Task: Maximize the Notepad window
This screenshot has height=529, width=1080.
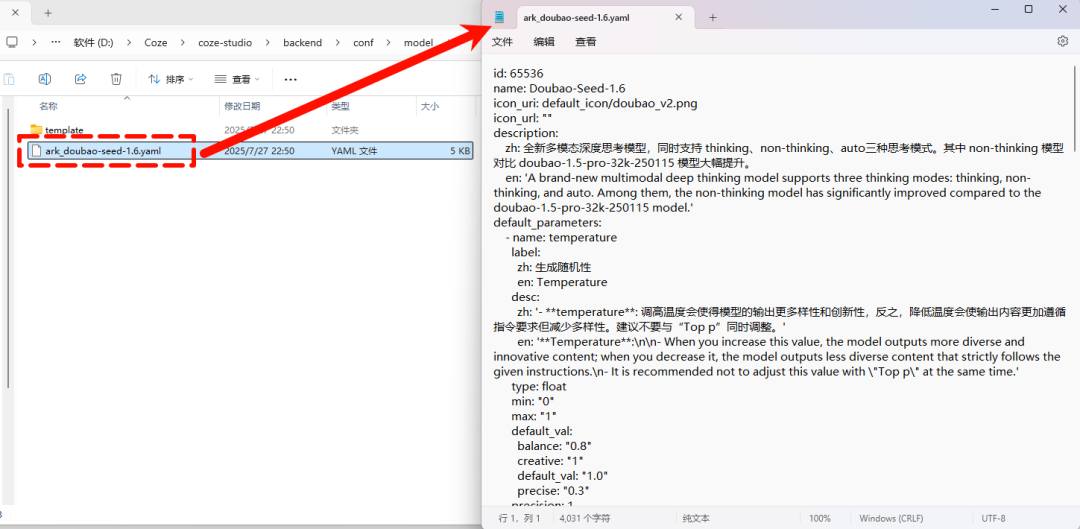Action: 1028,9
